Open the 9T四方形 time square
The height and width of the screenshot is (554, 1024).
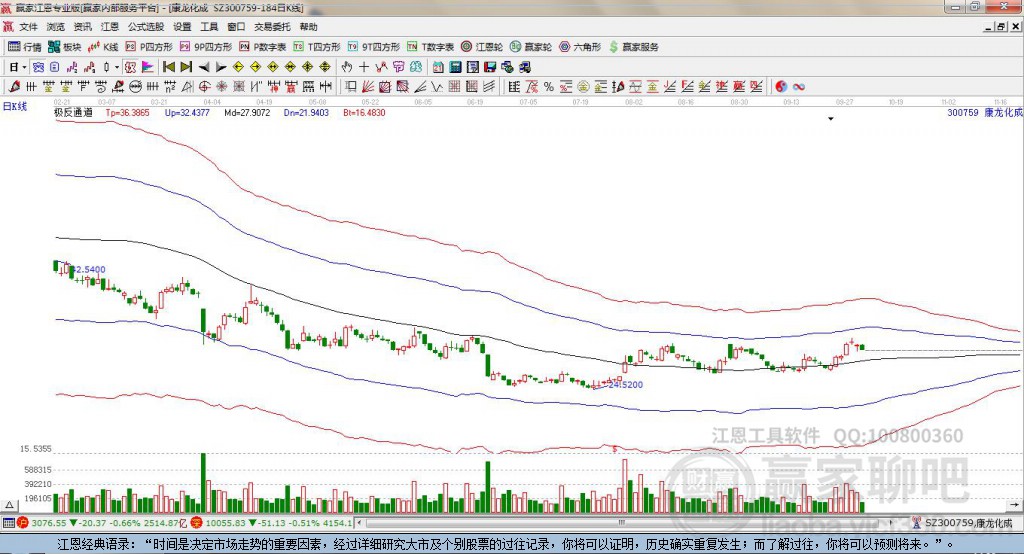click(x=374, y=47)
